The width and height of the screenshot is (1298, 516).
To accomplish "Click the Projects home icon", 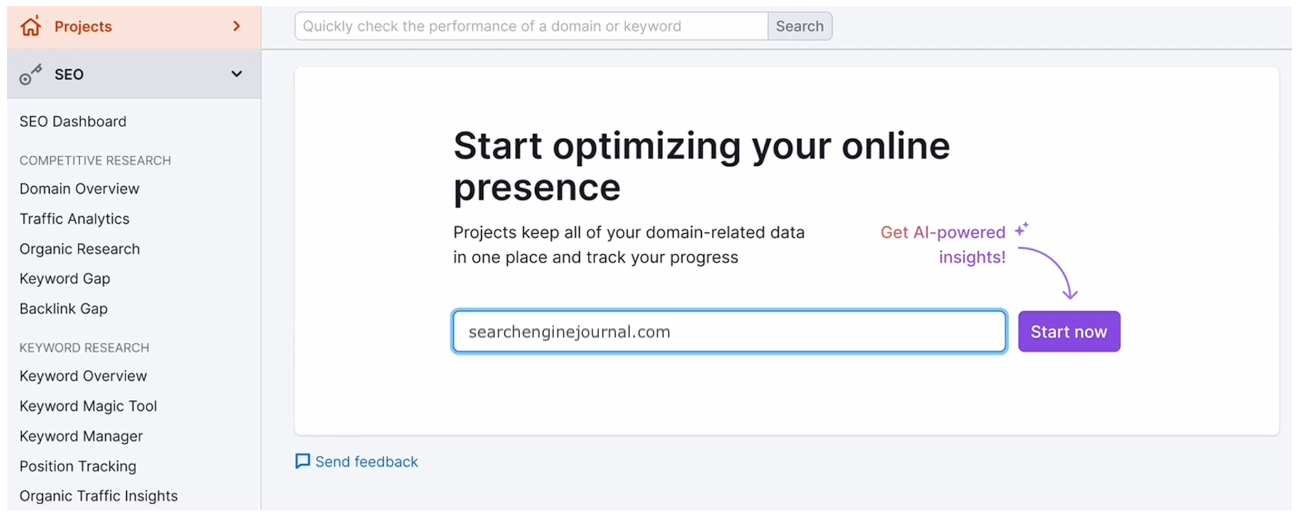I will point(31,27).
